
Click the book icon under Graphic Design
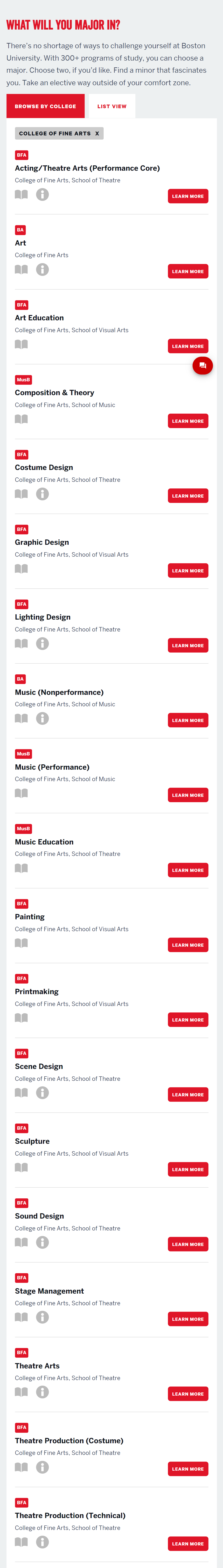[x=21, y=569]
